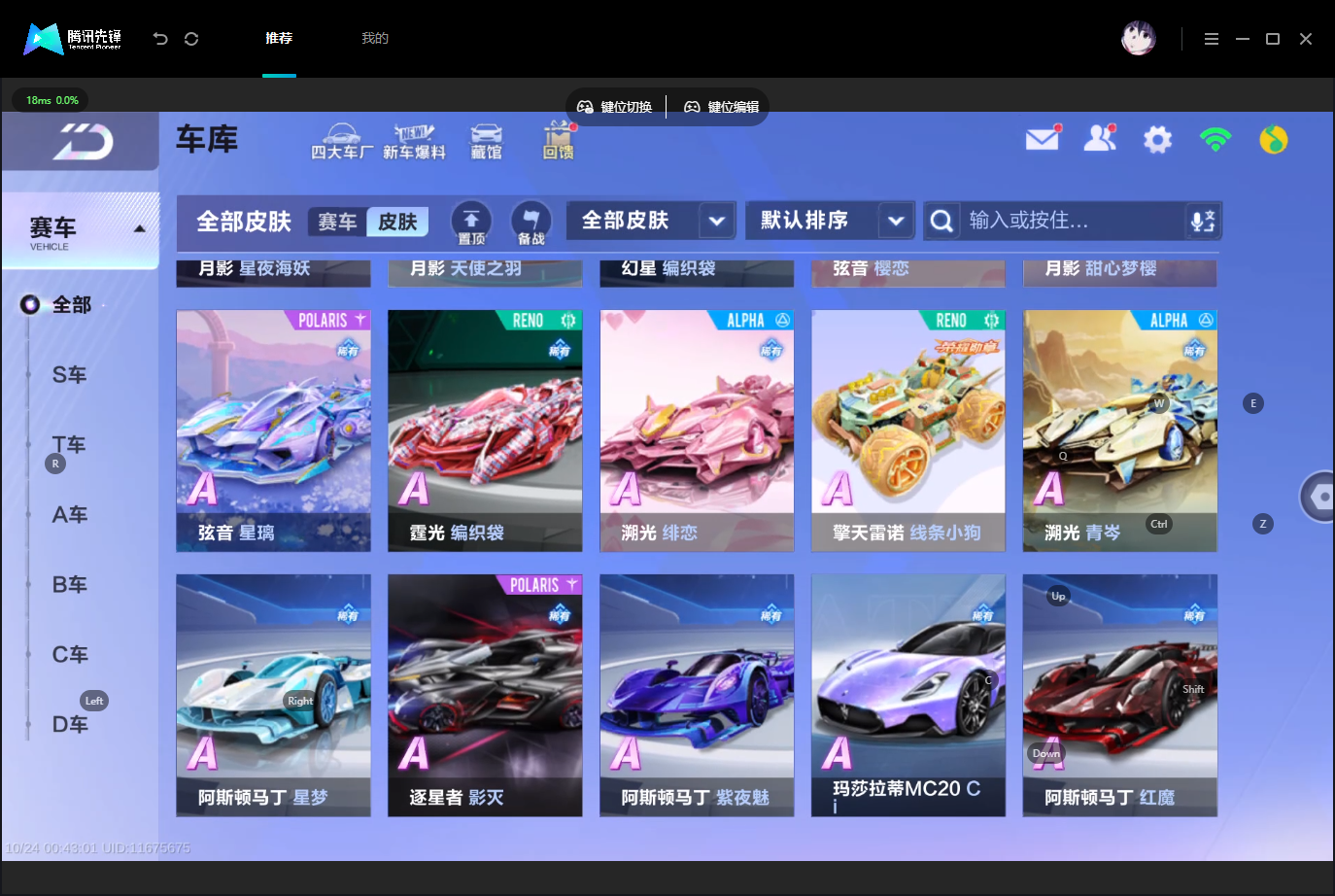Open the 新车爆料 news icon
Image resolution: width=1335 pixels, height=896 pixels.
pos(414,142)
